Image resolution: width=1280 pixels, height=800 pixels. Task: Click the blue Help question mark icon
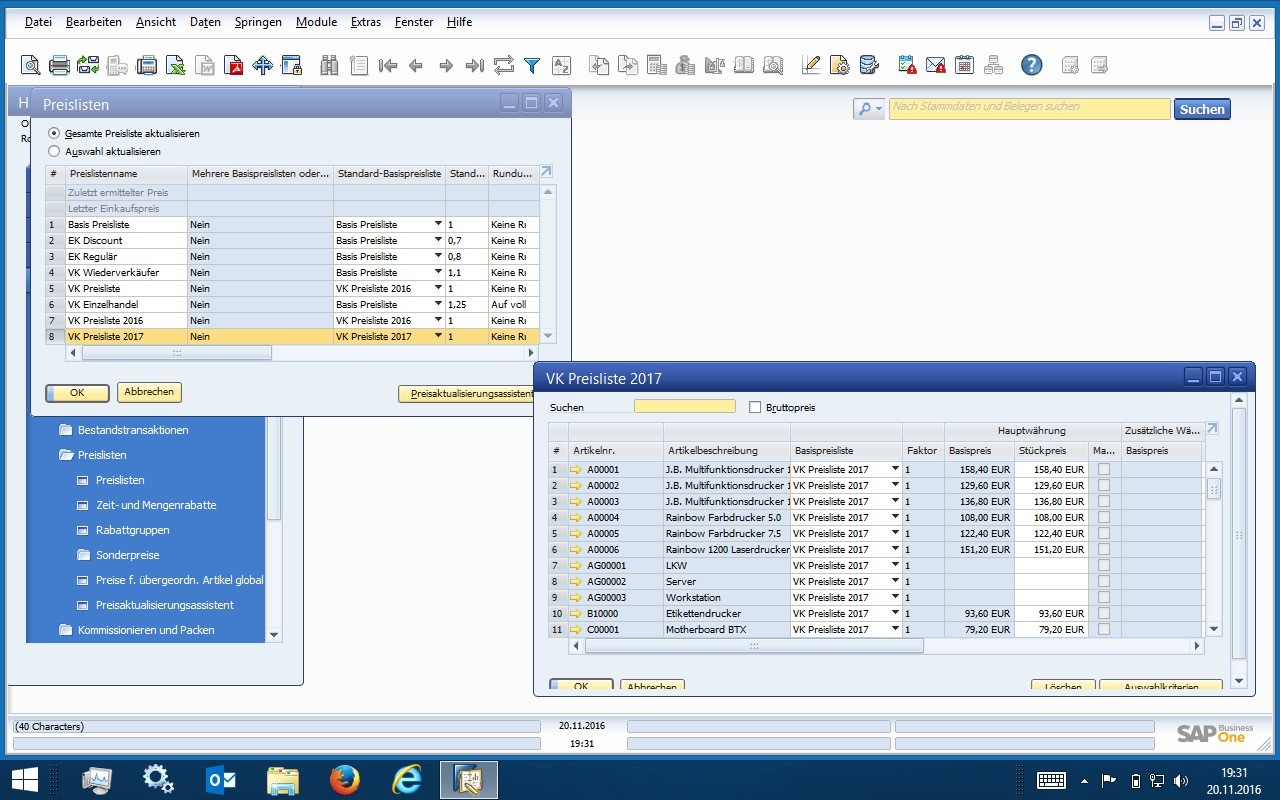(x=1031, y=66)
